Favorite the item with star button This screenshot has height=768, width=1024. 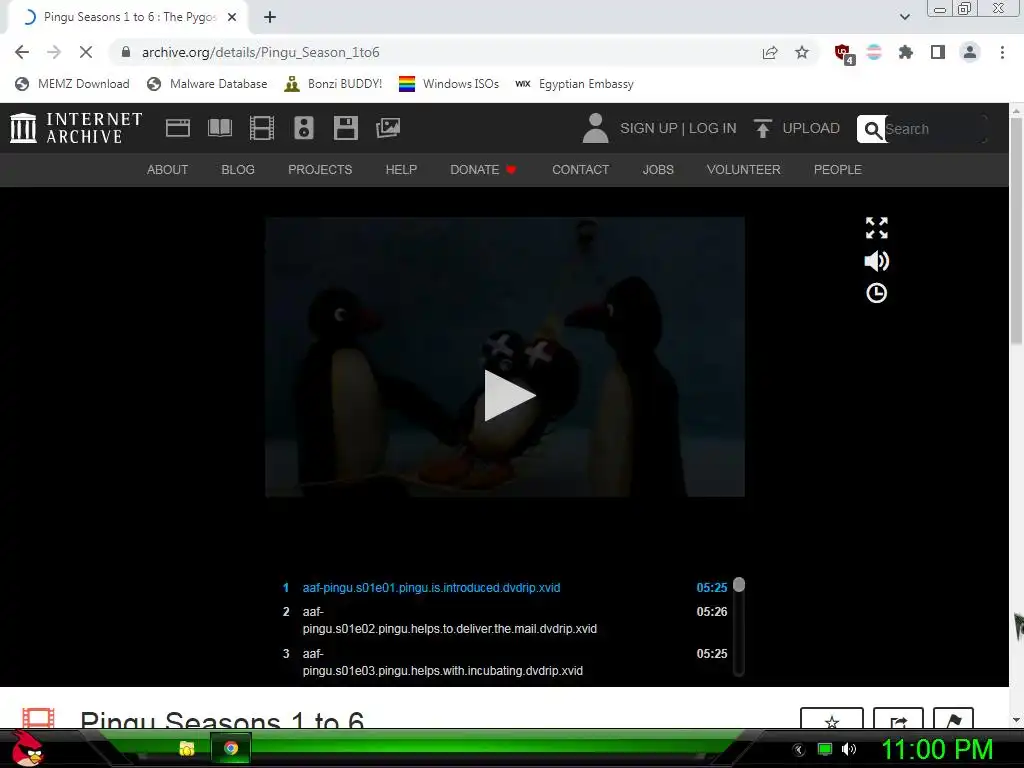tap(831, 718)
